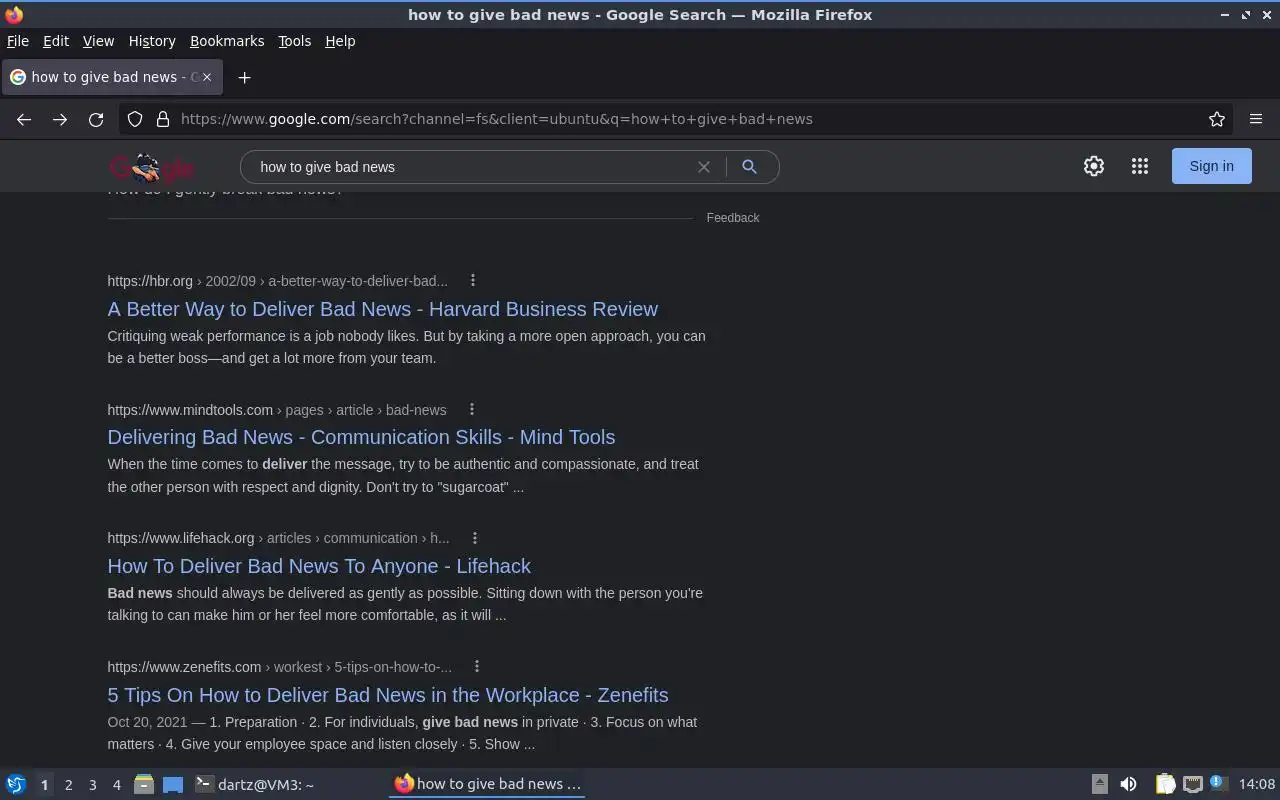The image size is (1280, 800).
Task: Switch to workspace 1
Action: 44,785
